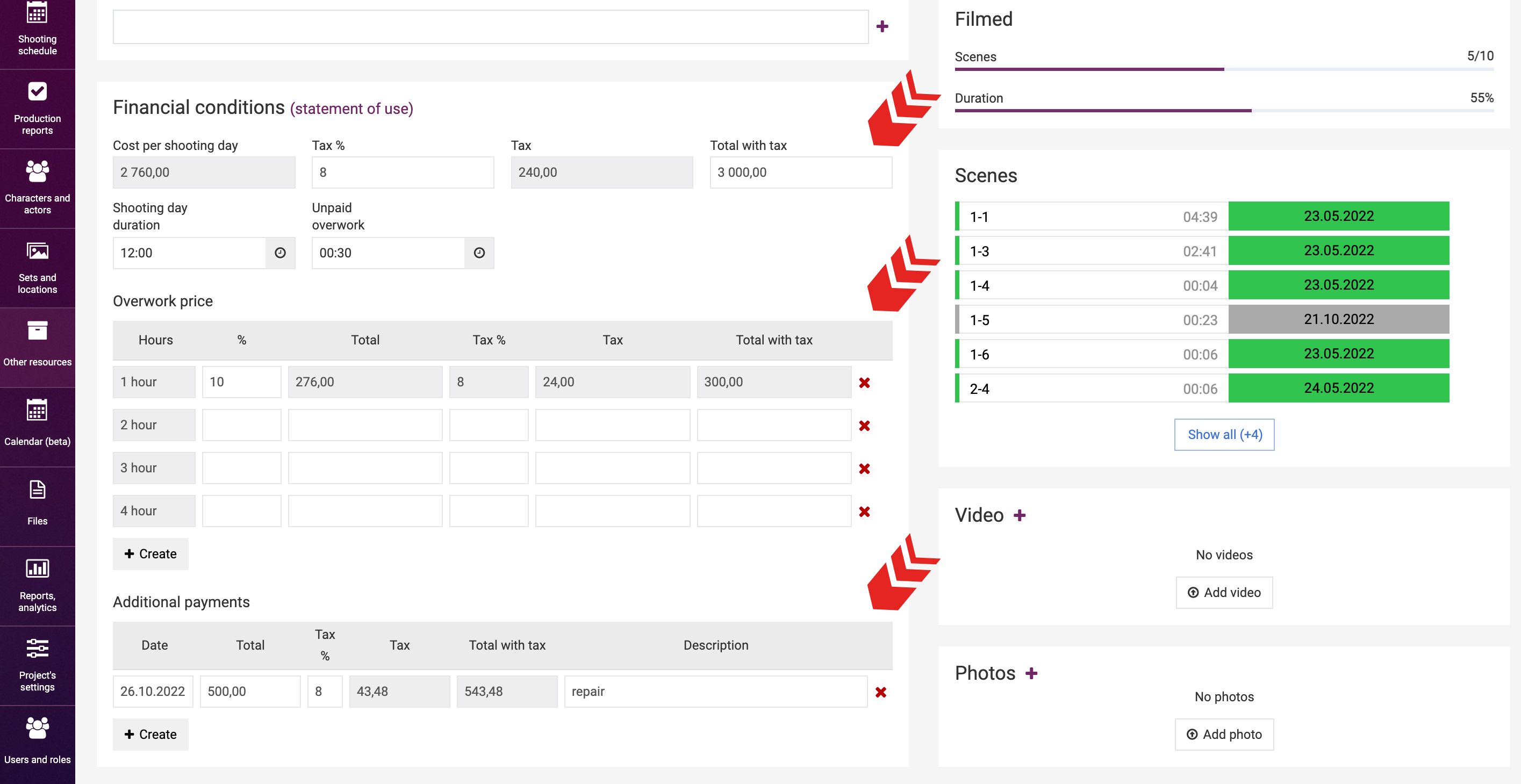Click 1 hour row total with tax 300,00

pyautogui.click(x=773, y=382)
